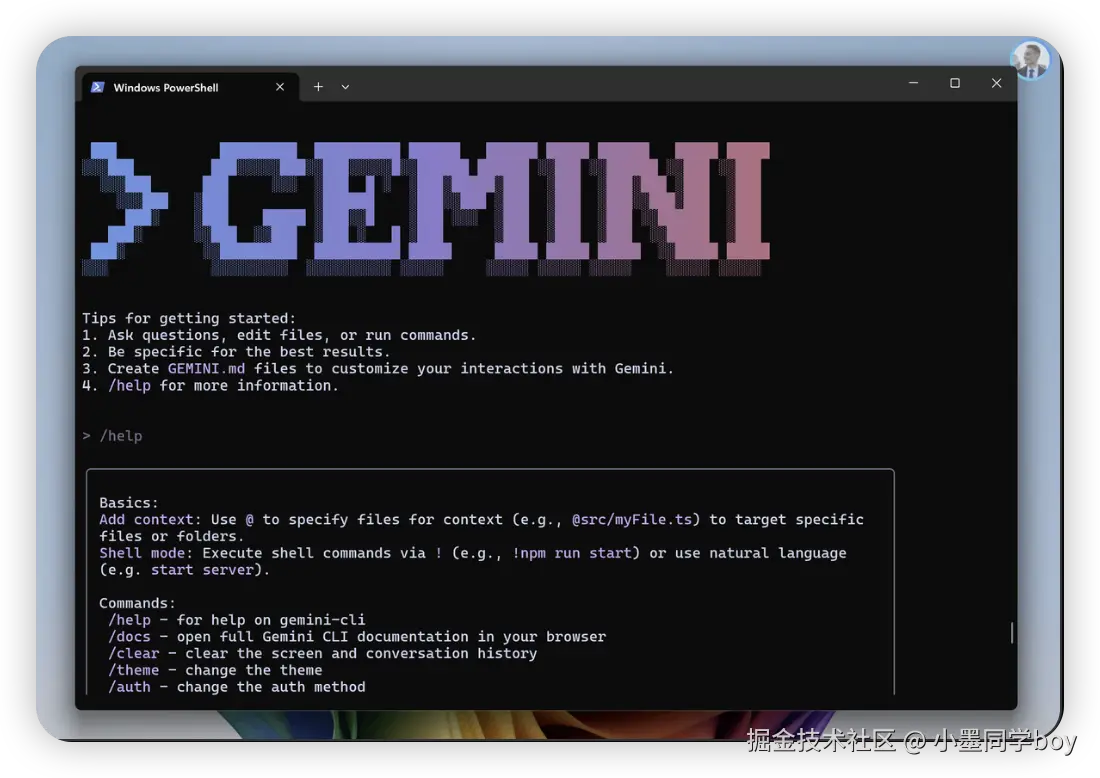Click the 'Commands:' heading
This screenshot has width=1100, height=778.
click(x=138, y=603)
